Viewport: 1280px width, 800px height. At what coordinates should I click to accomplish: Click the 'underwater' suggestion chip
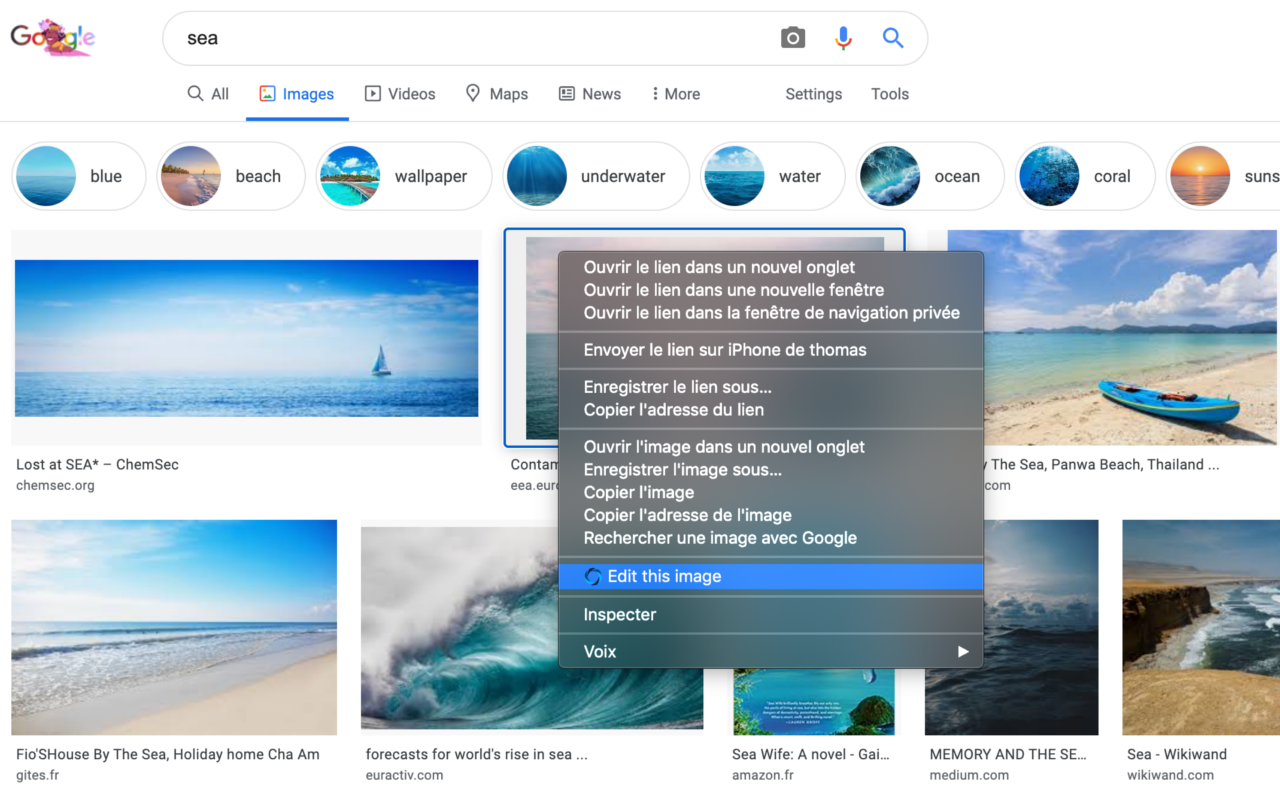click(x=596, y=176)
